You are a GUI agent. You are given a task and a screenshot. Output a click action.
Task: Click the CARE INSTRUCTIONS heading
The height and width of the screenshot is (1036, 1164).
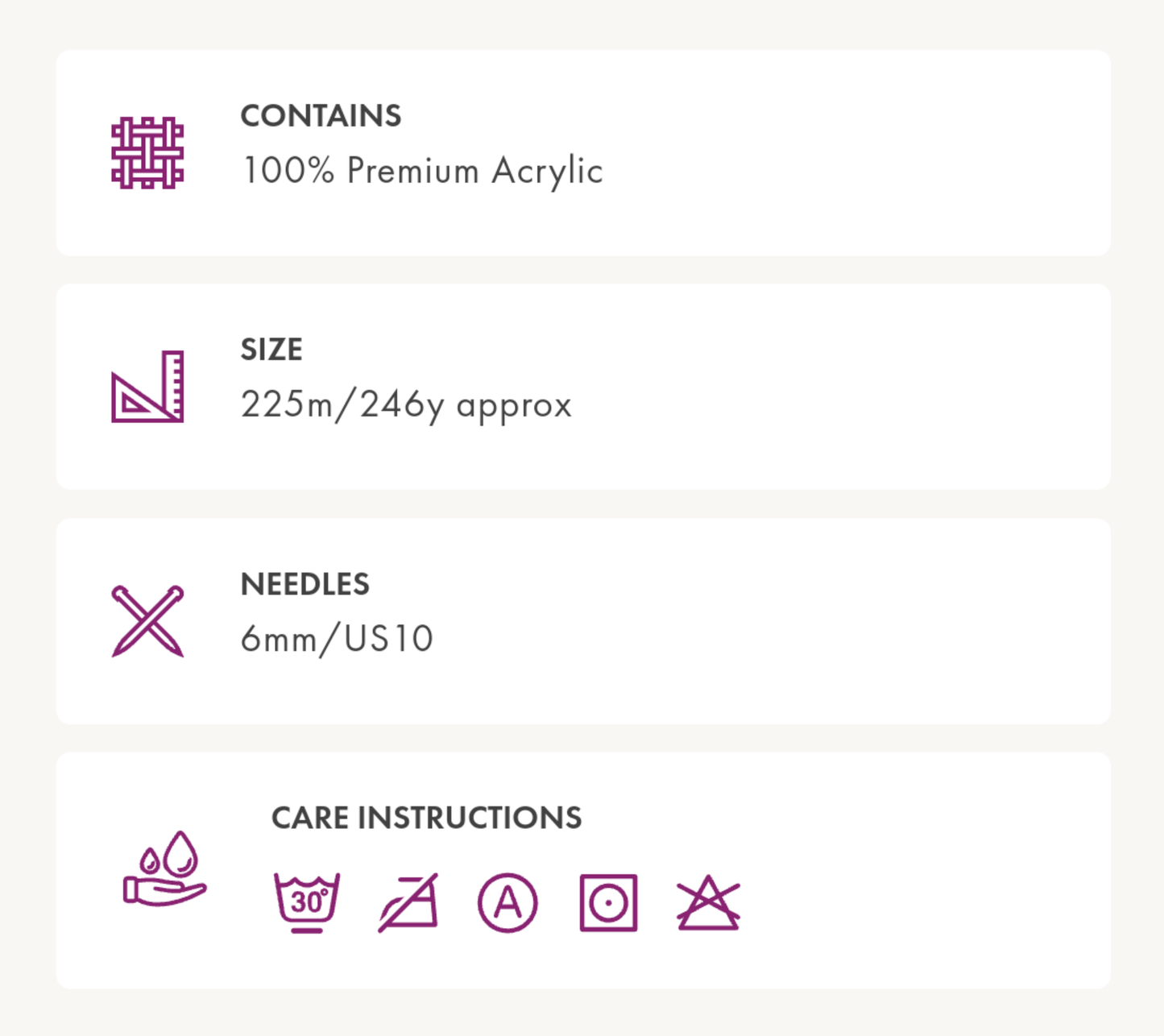click(x=426, y=818)
